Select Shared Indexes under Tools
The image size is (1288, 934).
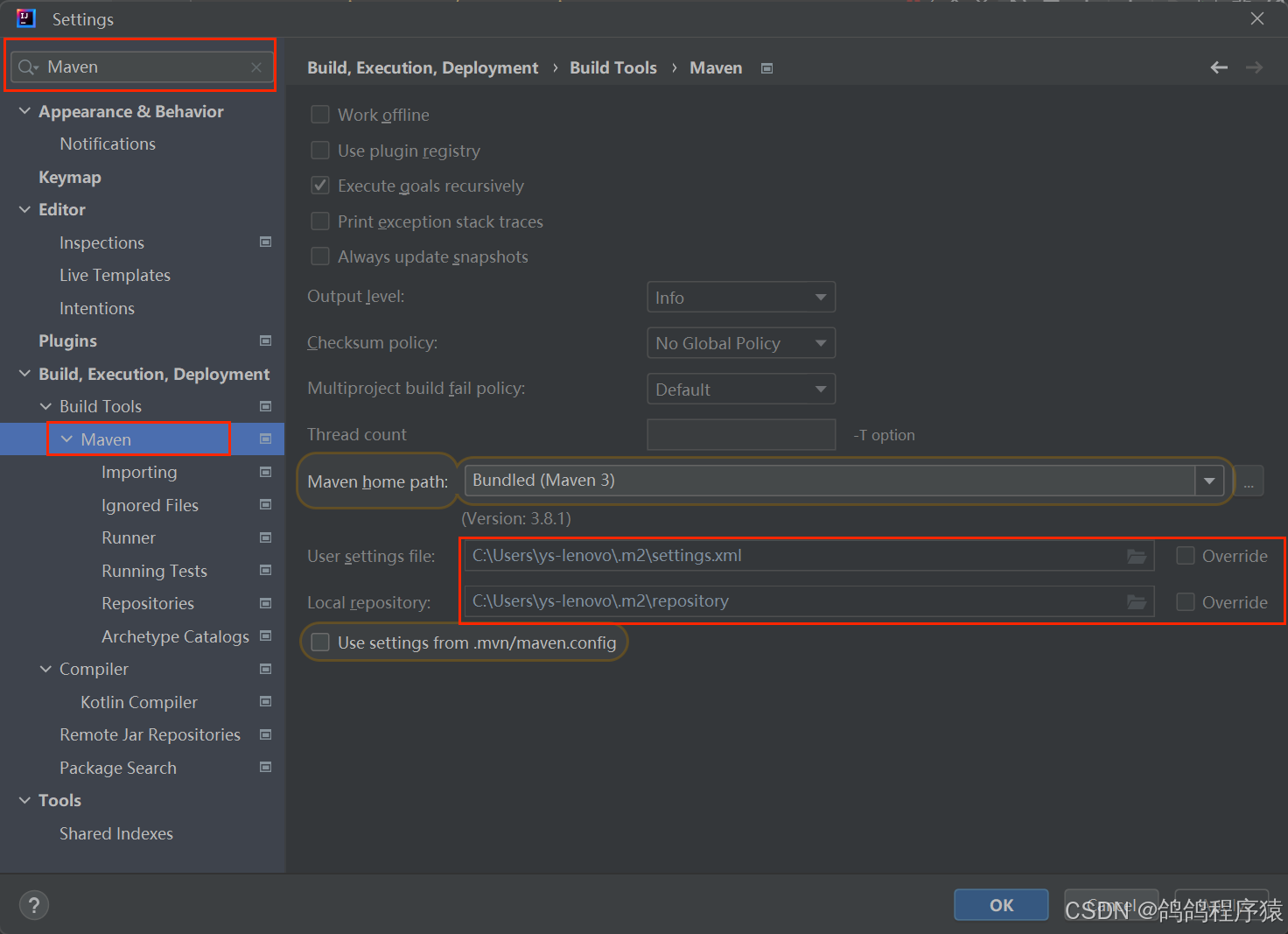tap(116, 833)
